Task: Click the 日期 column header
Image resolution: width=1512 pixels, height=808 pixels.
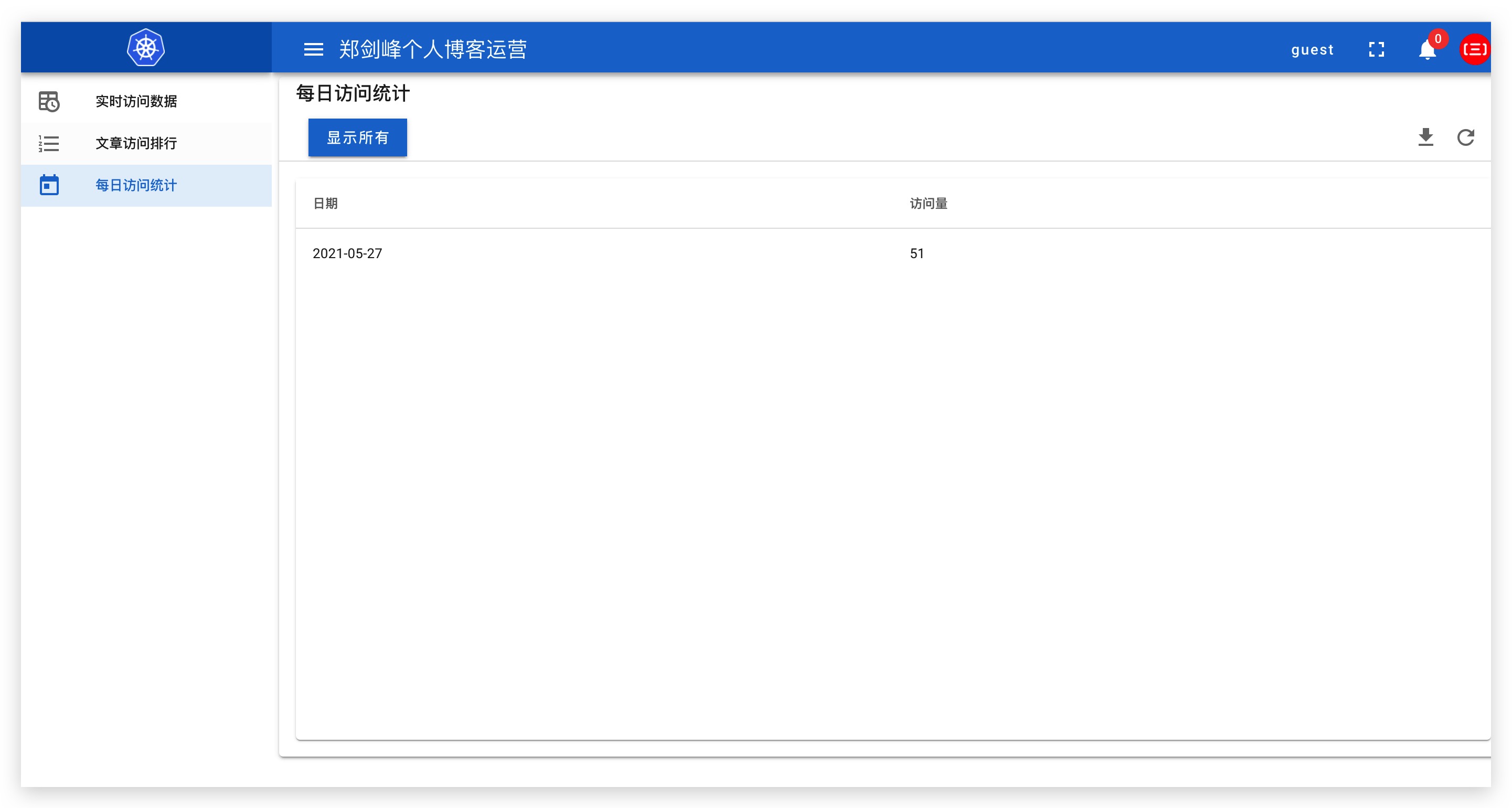Action: click(x=325, y=203)
